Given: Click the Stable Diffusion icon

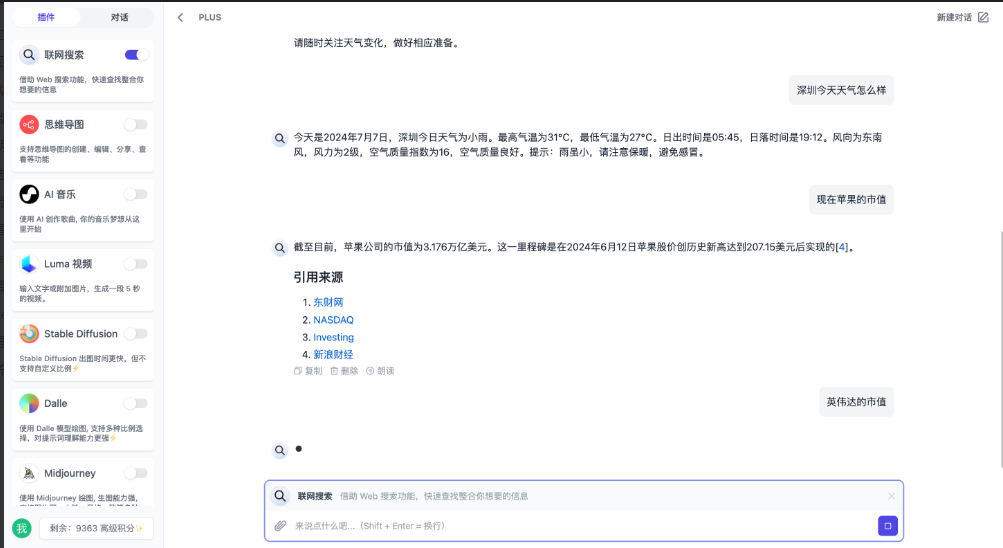Looking at the screenshot, I should tap(29, 334).
